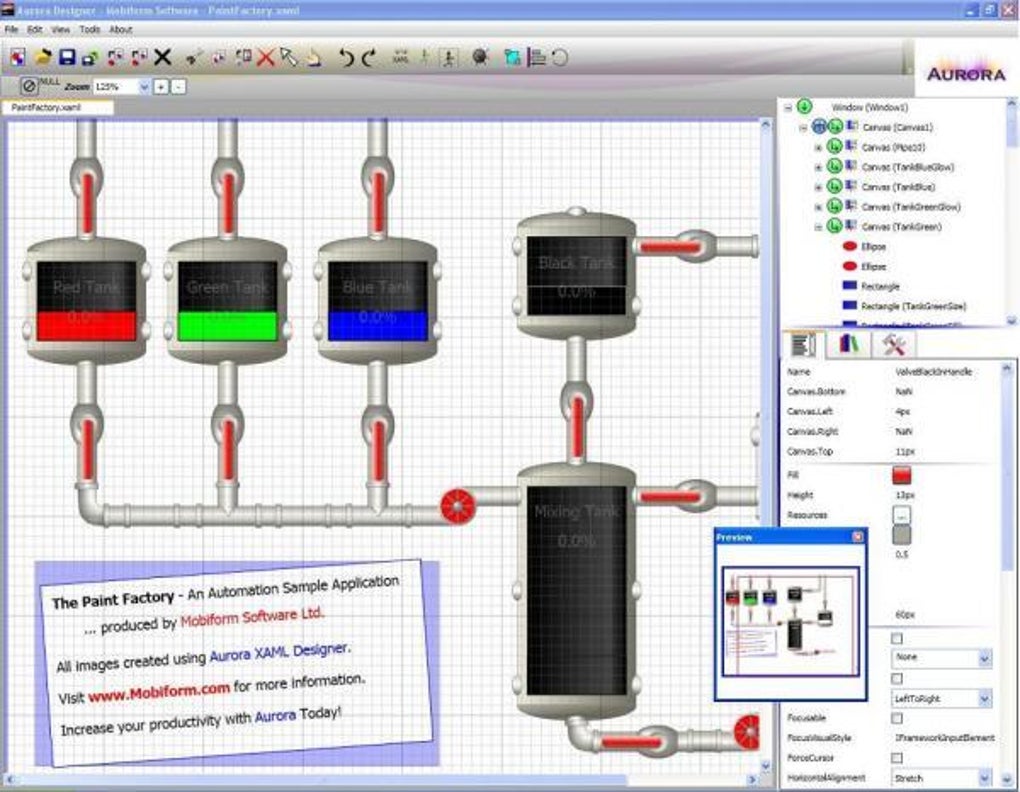The width and height of the screenshot is (1020, 792).
Task: Open the Zoom percentage dropdown
Action: [x=144, y=86]
